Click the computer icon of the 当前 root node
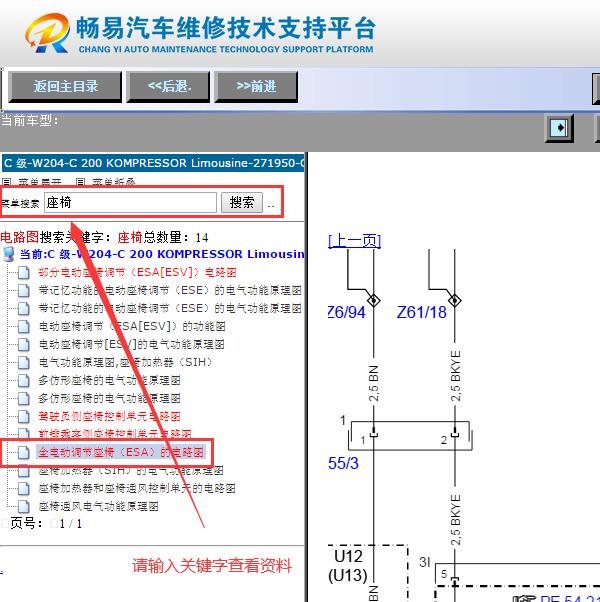This screenshot has width=600, height=602. click(9, 254)
